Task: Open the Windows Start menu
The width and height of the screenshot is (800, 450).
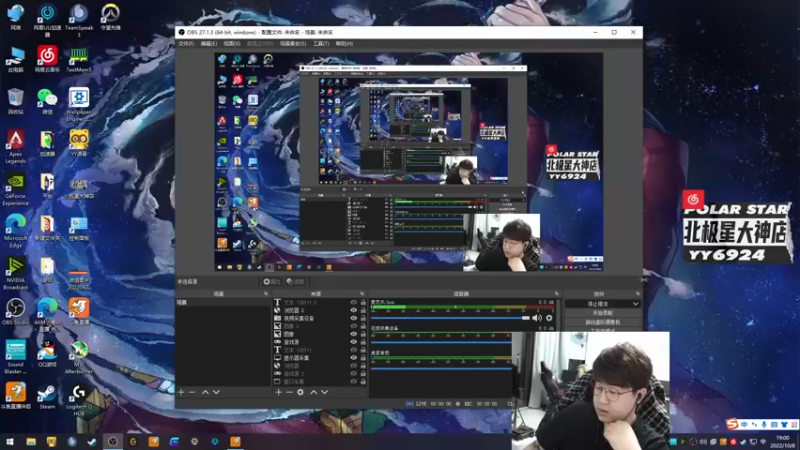Action: point(10,442)
